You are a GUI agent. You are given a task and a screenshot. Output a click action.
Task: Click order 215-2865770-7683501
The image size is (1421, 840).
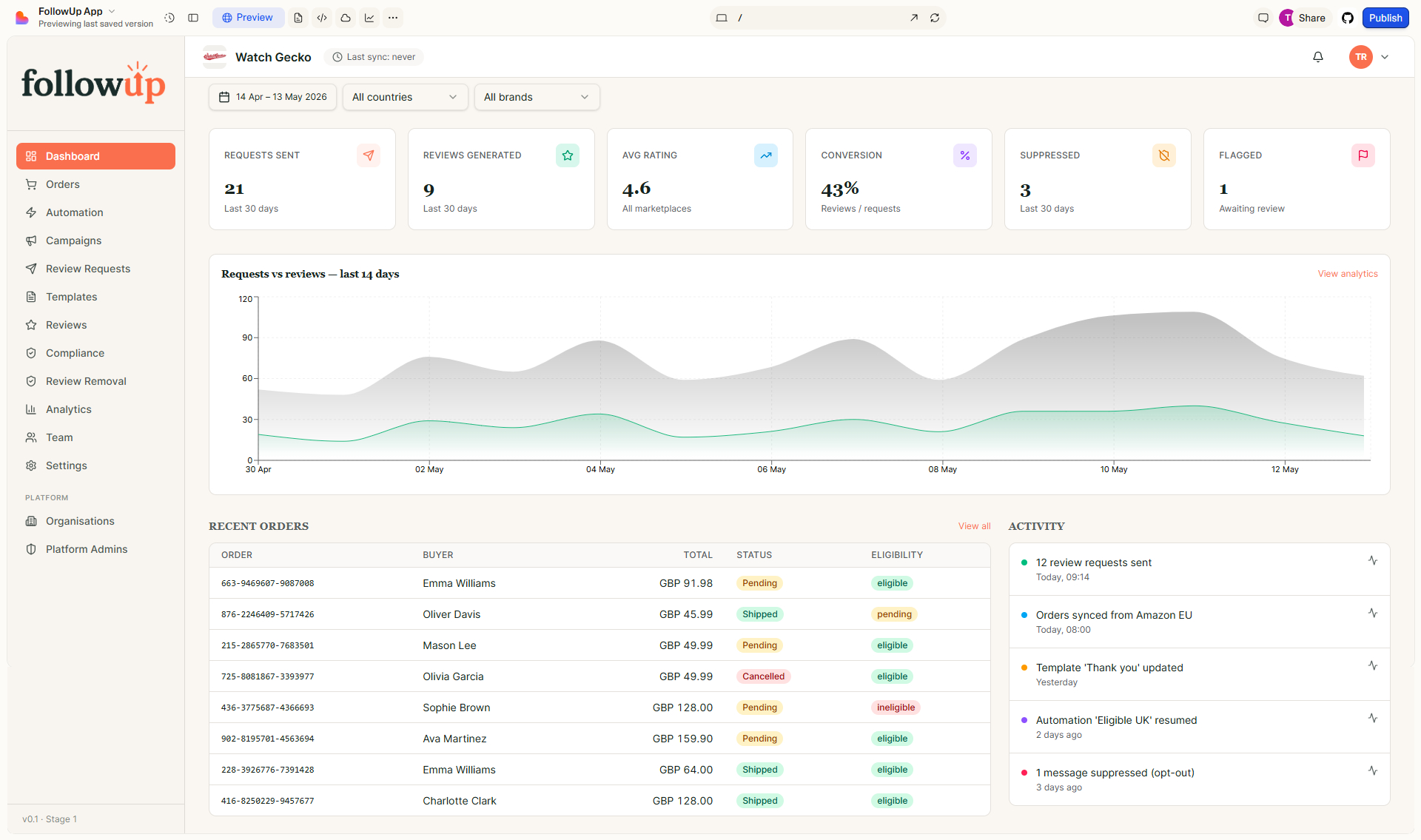pyautogui.click(x=267, y=645)
